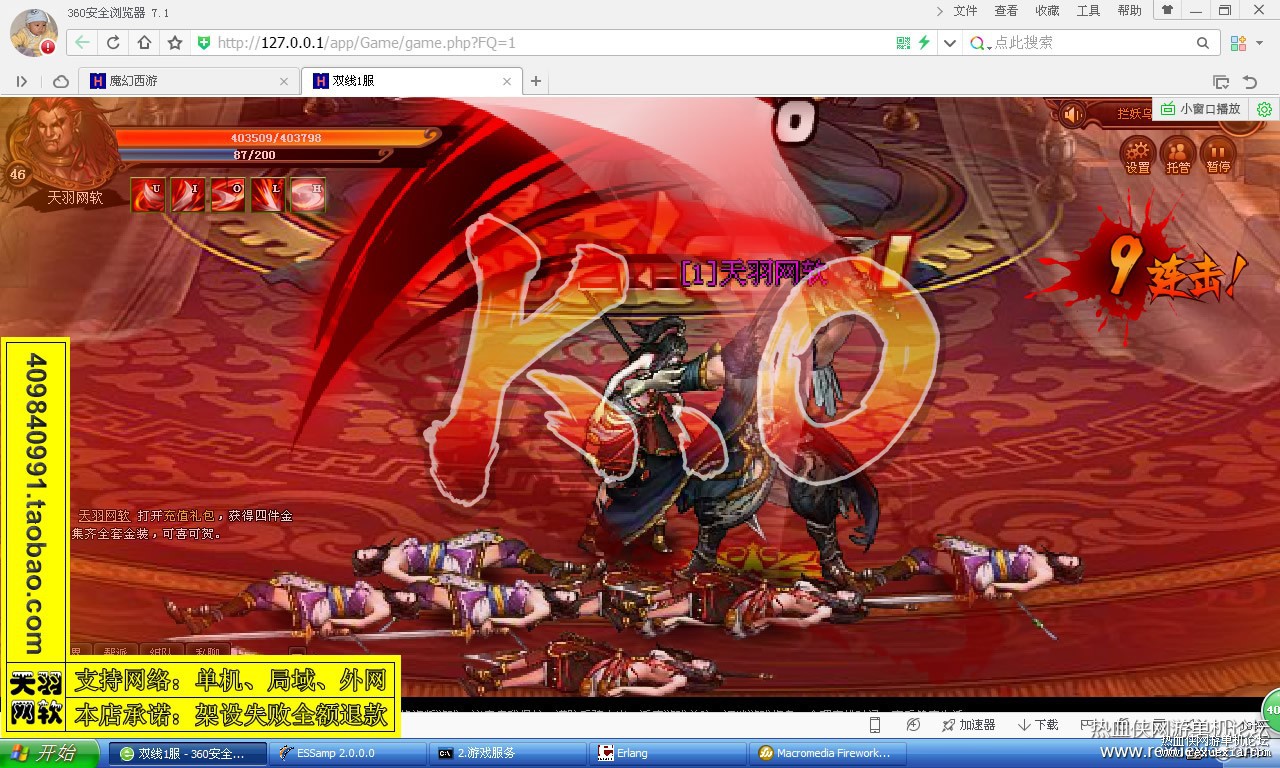
Task: Open the green gear next to 小窗口播放
Action: coord(1264,109)
